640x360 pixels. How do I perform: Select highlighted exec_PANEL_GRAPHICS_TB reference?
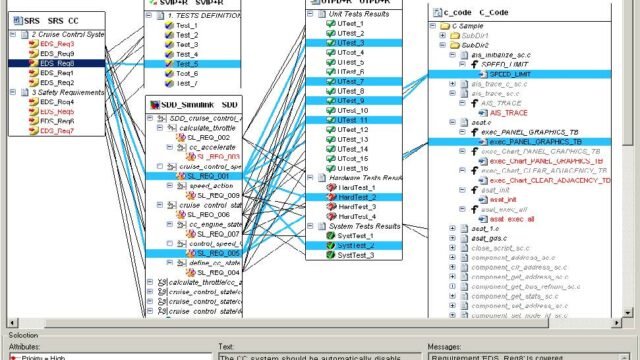pyautogui.click(x=520, y=142)
